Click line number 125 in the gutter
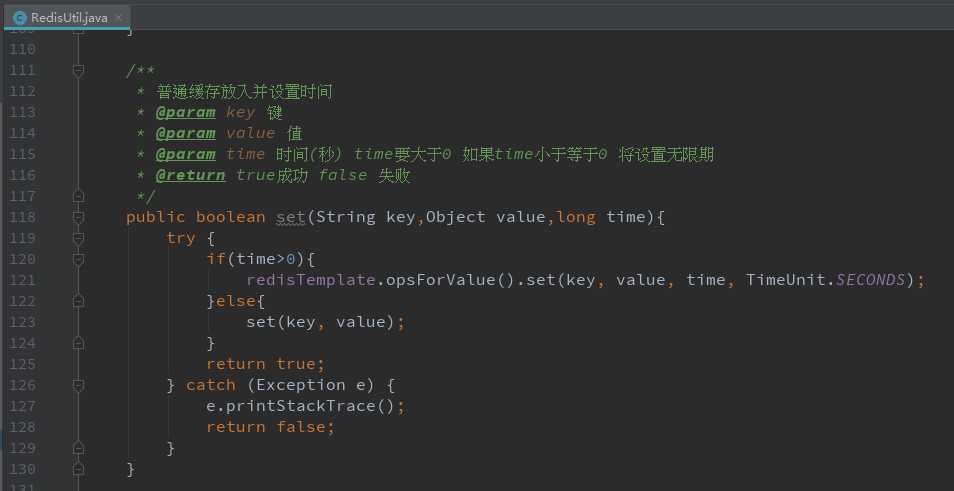This screenshot has height=491, width=954. [x=21, y=364]
